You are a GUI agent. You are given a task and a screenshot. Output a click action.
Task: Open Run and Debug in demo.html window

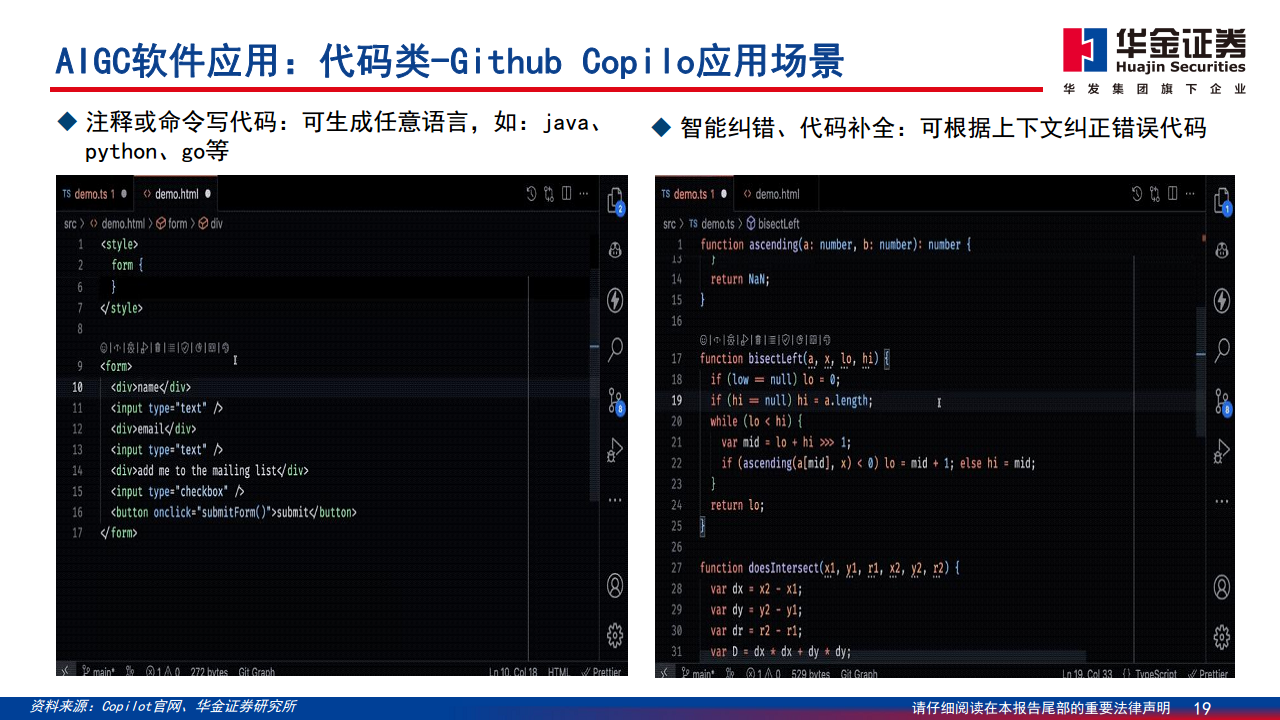pos(615,451)
